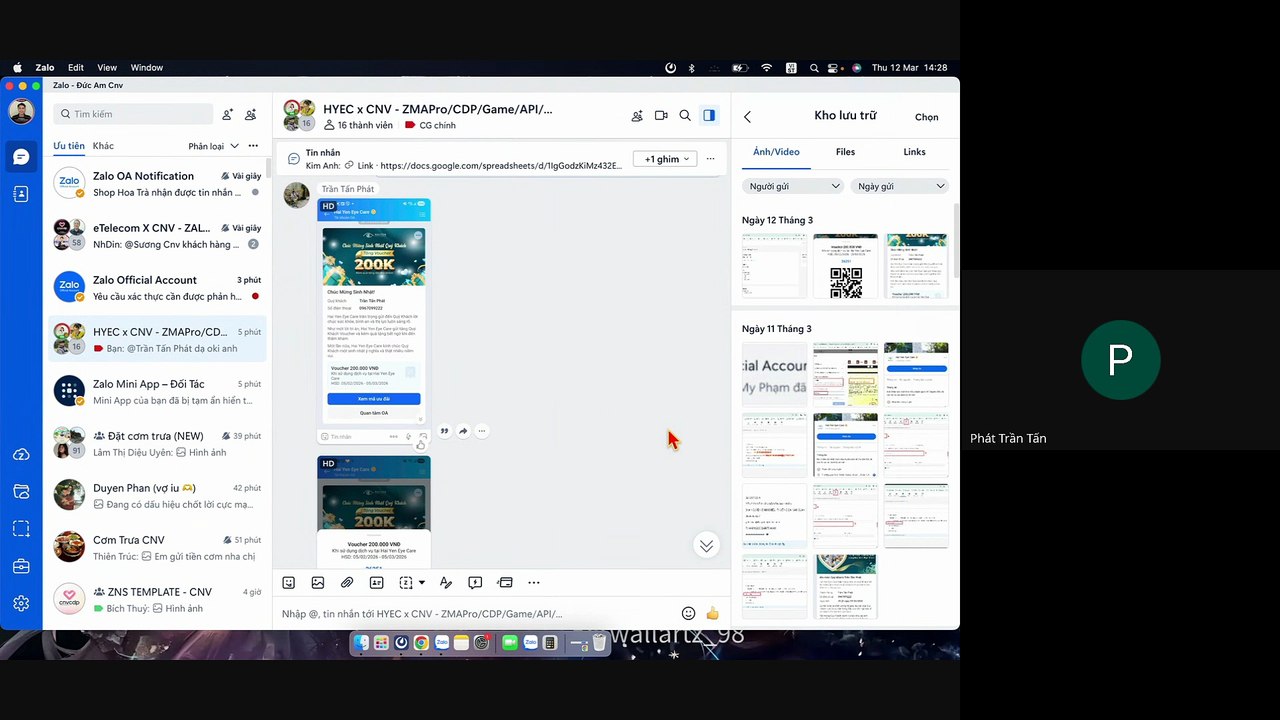Open Zalo settings gear icon
This screenshot has width=1280, height=720.
click(x=21, y=603)
